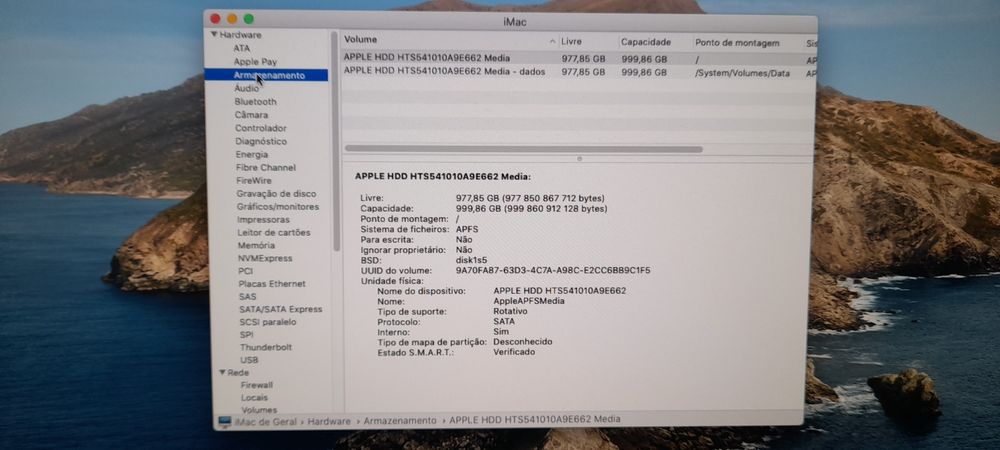Screen dimensions: 1000x450
Task: Click APPLE HDD Media in path bar
Action: pos(534,419)
